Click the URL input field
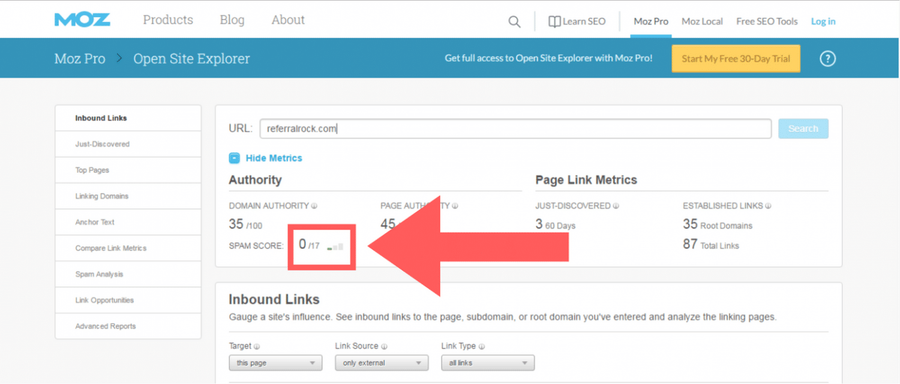This screenshot has height=384, width=900. (515, 129)
